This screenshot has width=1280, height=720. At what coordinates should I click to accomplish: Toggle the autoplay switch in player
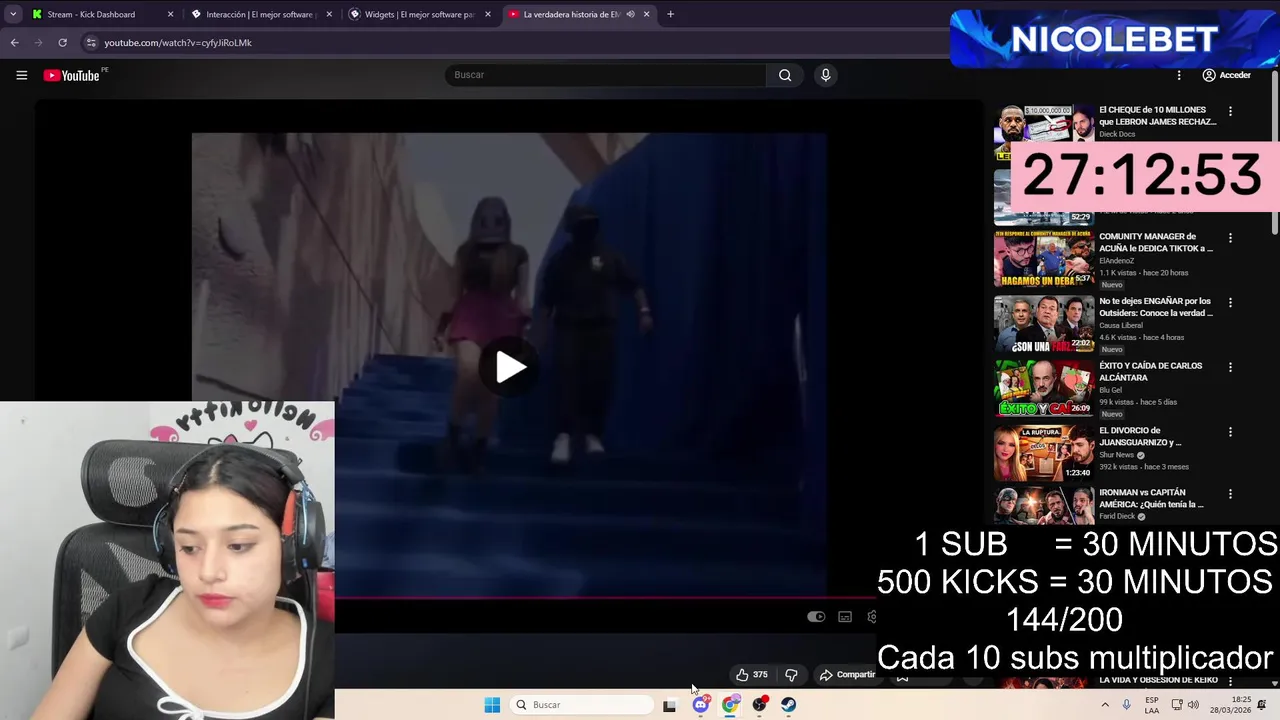816,617
